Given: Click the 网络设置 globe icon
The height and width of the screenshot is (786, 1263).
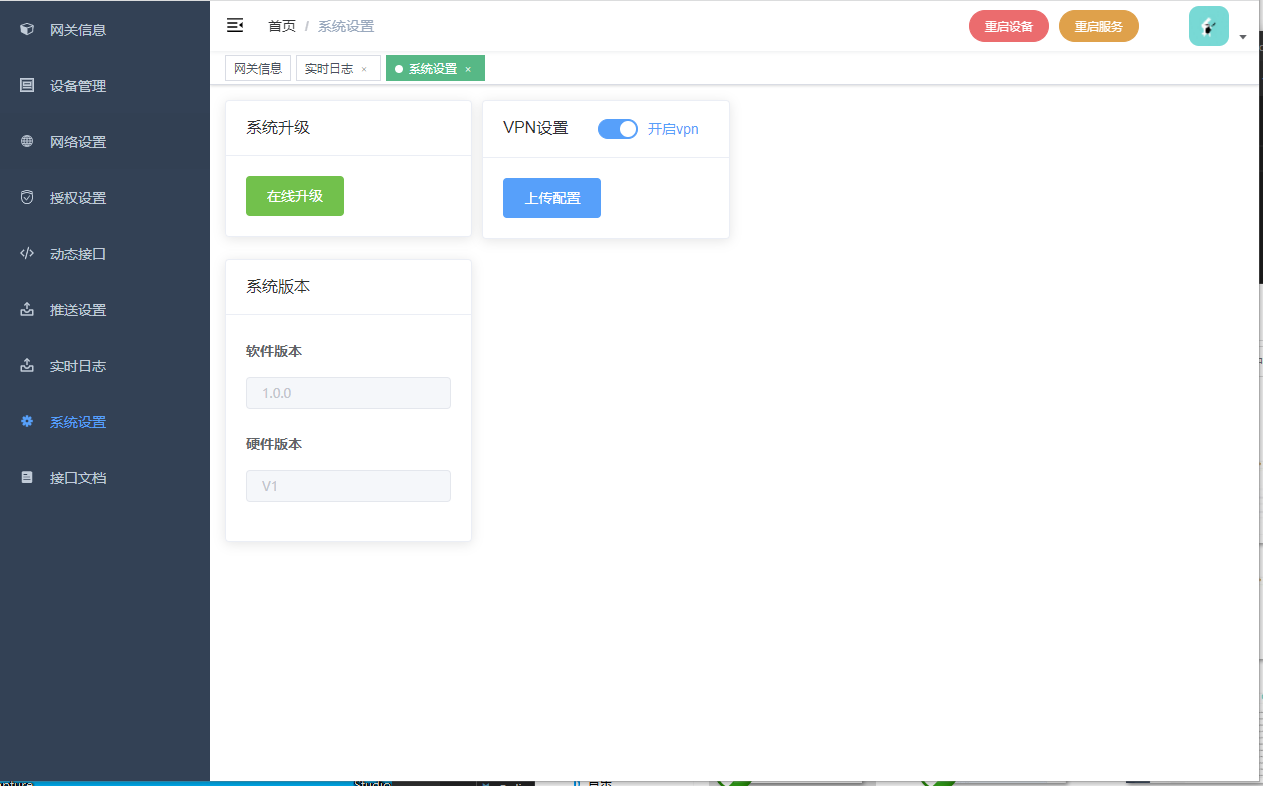Looking at the screenshot, I should tap(27, 142).
